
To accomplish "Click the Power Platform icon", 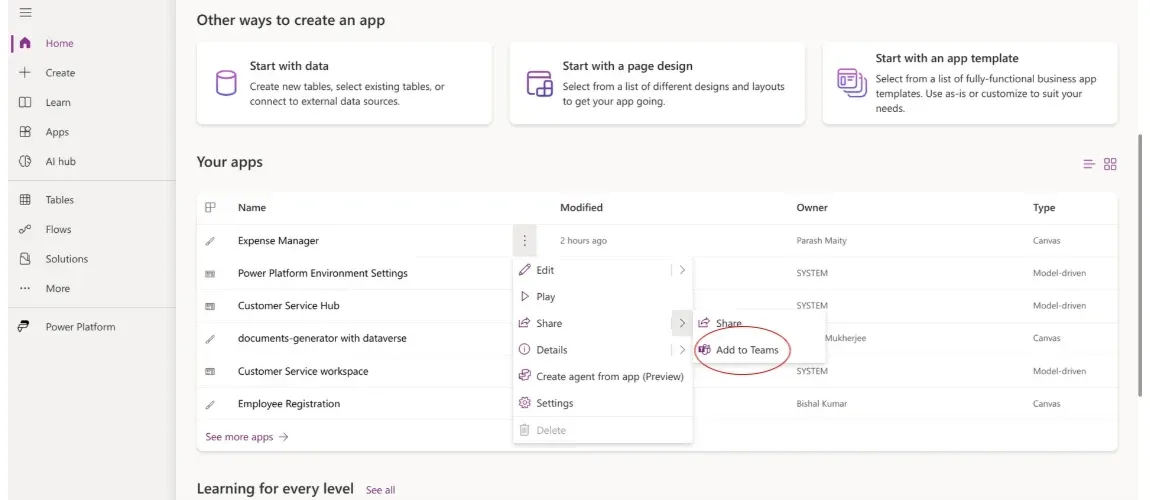I will click(25, 327).
